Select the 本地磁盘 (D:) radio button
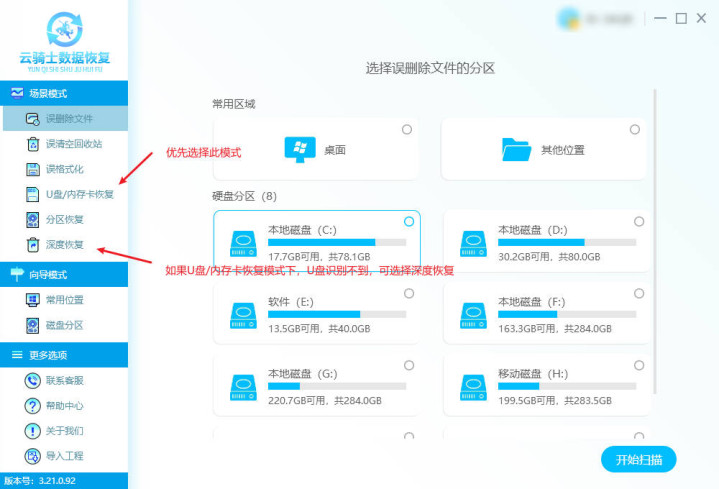The height and width of the screenshot is (489, 719). tap(639, 222)
